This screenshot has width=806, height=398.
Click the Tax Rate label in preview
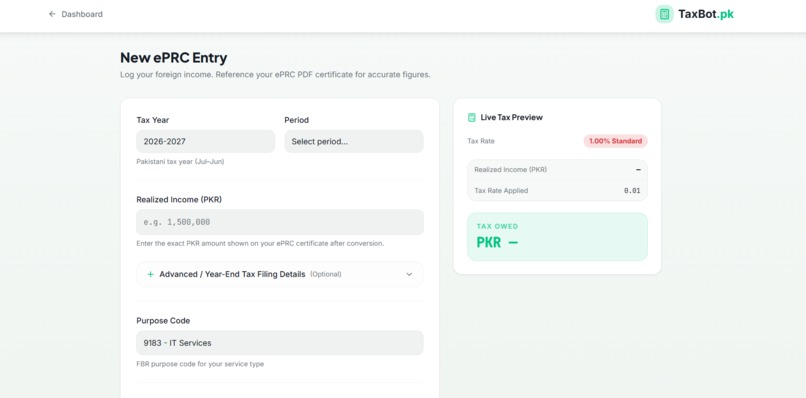(481, 141)
